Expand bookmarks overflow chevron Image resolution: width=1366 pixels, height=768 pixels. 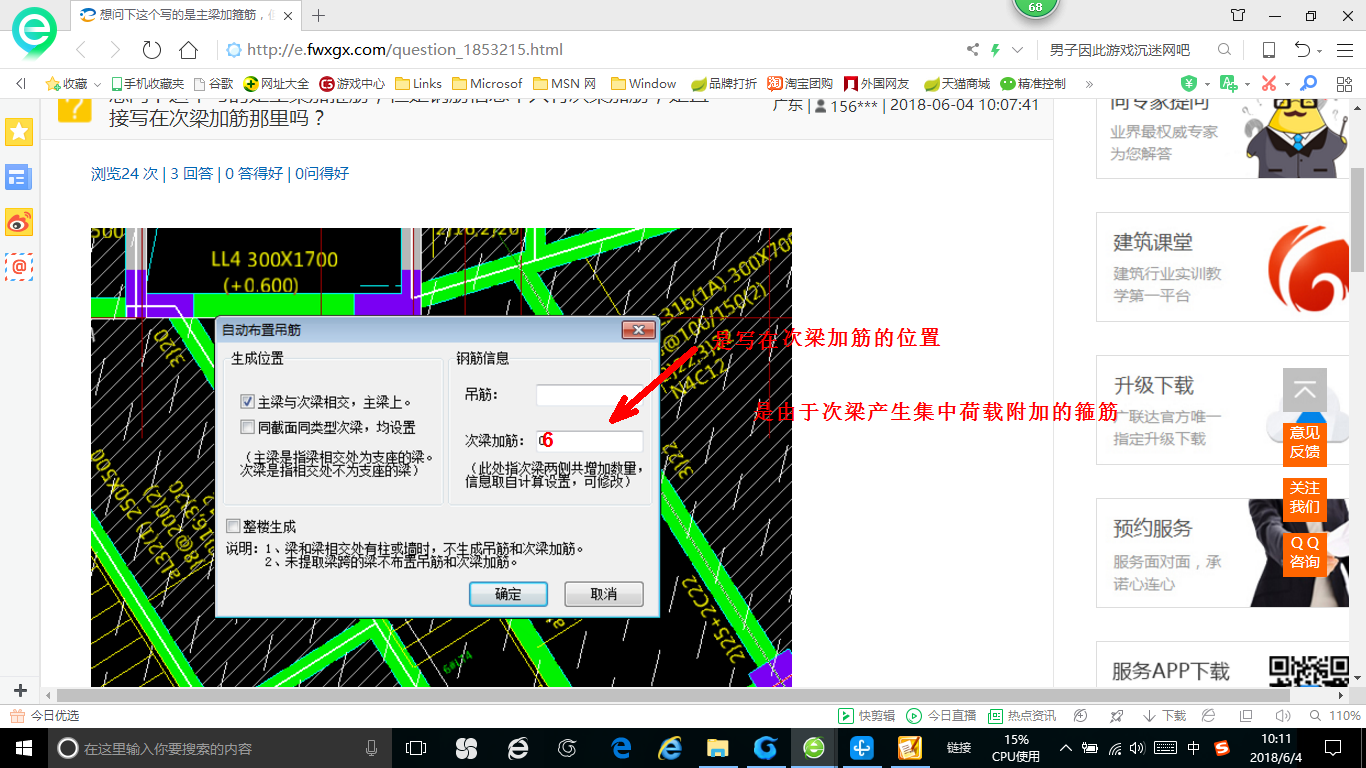tap(1089, 84)
